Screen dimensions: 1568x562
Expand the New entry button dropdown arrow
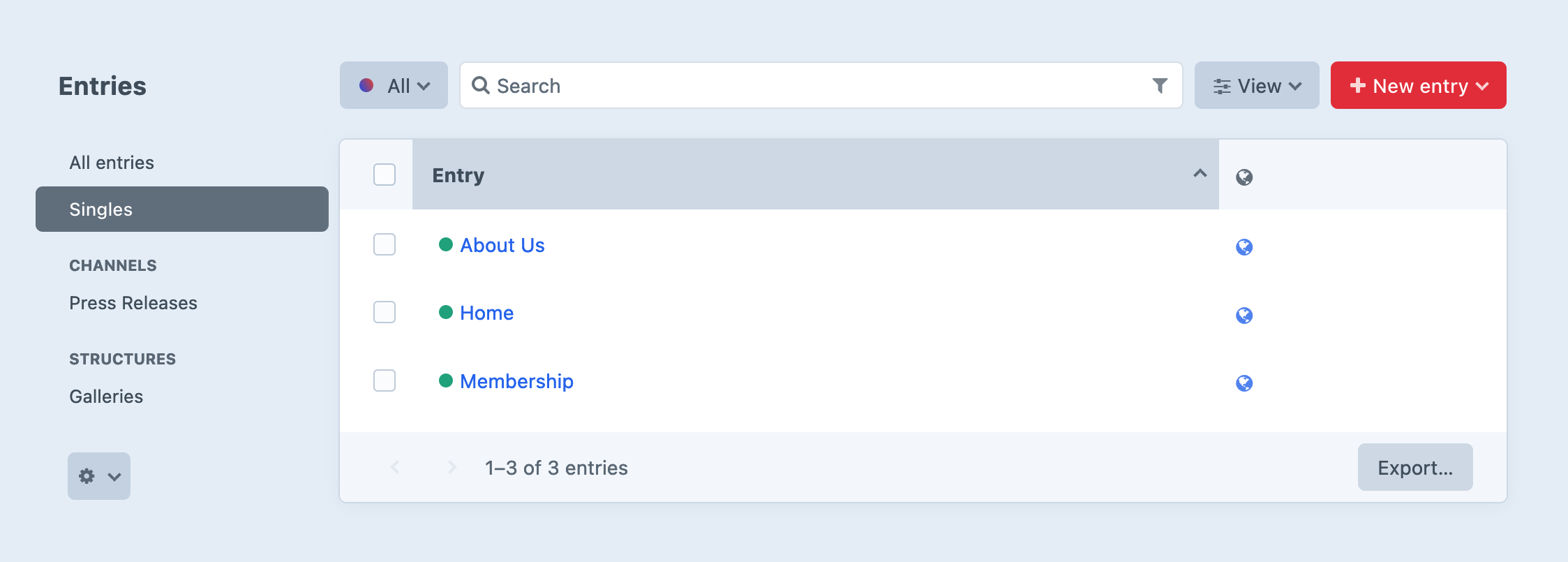point(1482,85)
